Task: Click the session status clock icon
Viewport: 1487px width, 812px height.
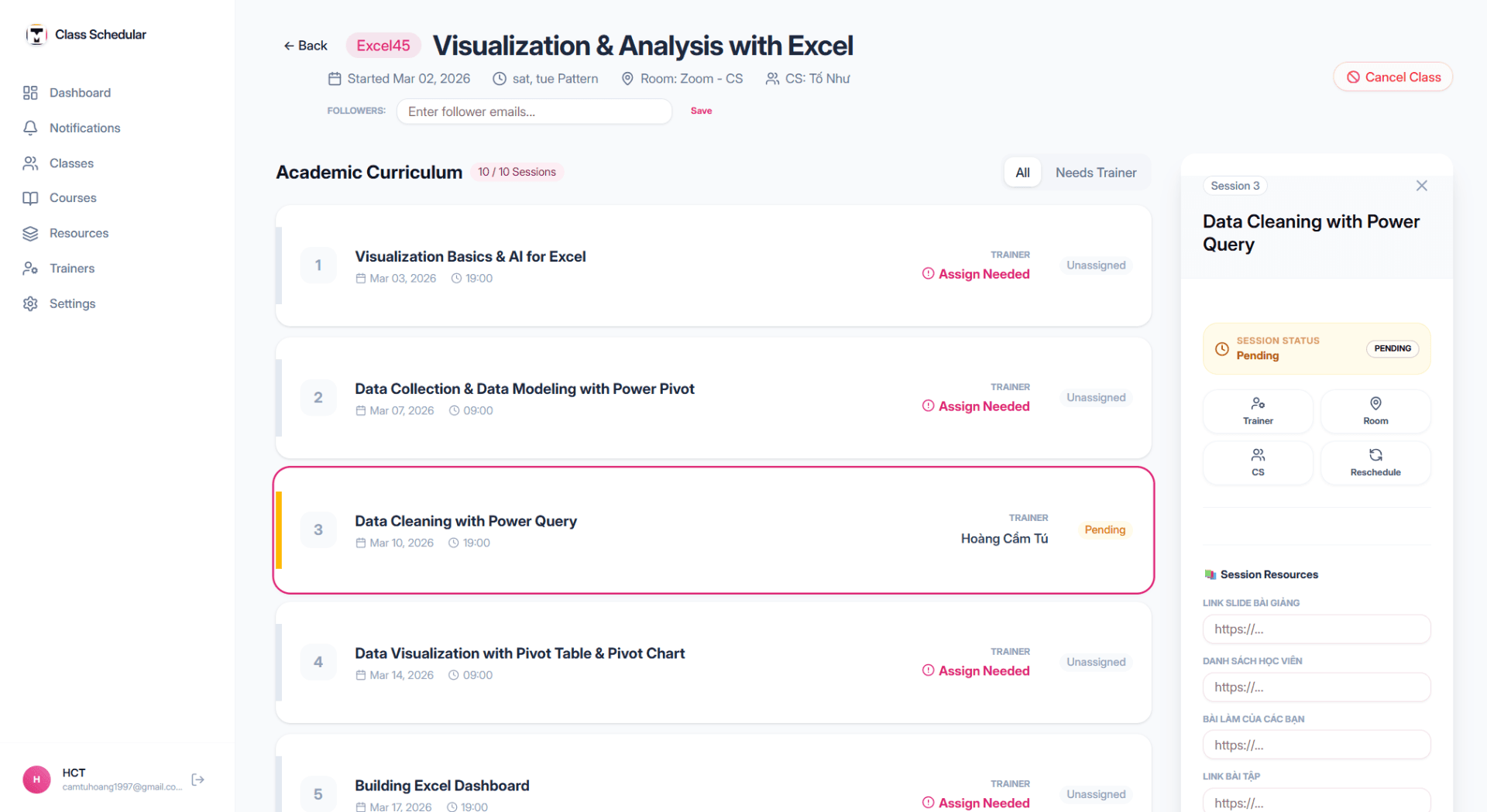Action: (1222, 349)
